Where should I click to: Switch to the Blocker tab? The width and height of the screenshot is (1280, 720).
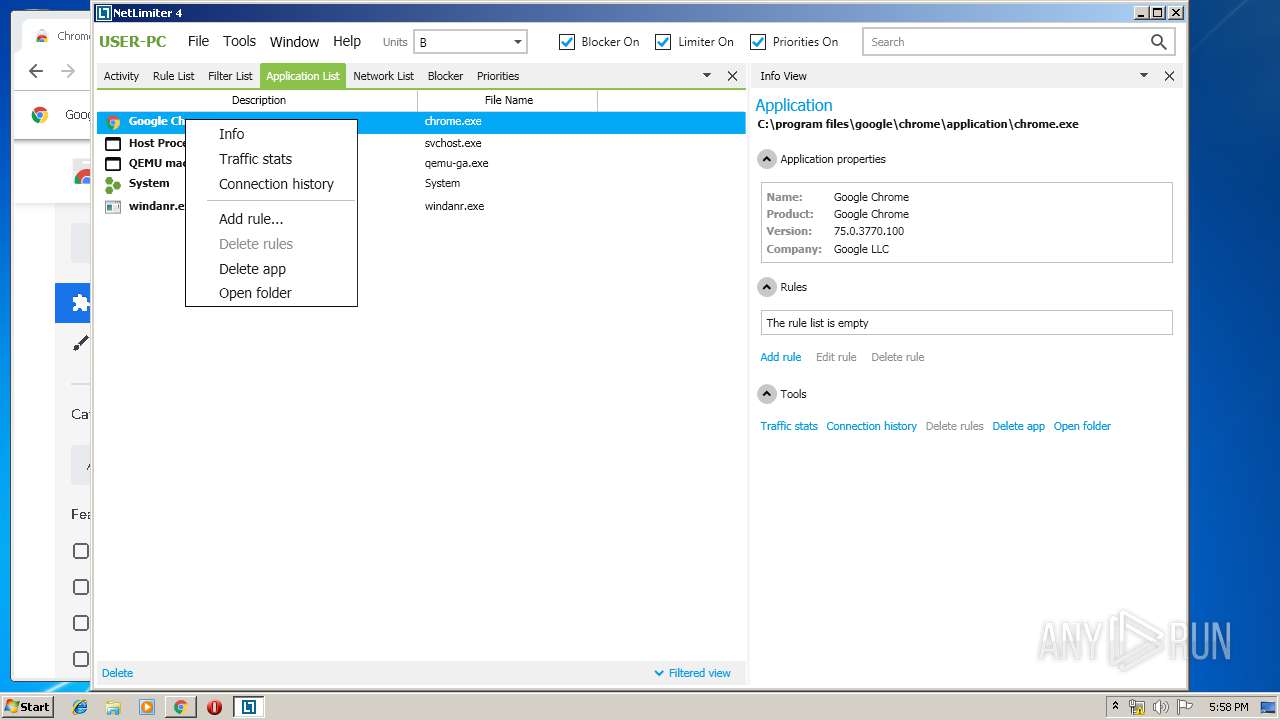click(x=445, y=76)
